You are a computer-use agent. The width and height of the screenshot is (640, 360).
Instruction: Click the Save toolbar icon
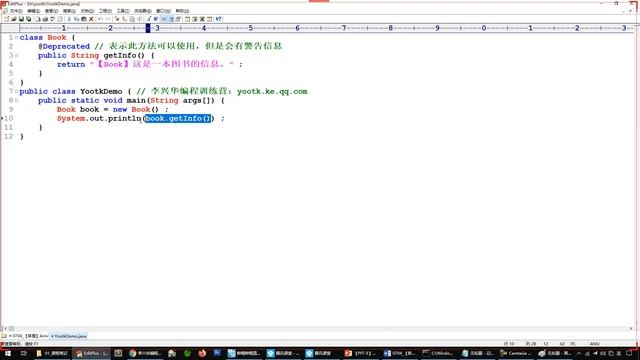22,19
